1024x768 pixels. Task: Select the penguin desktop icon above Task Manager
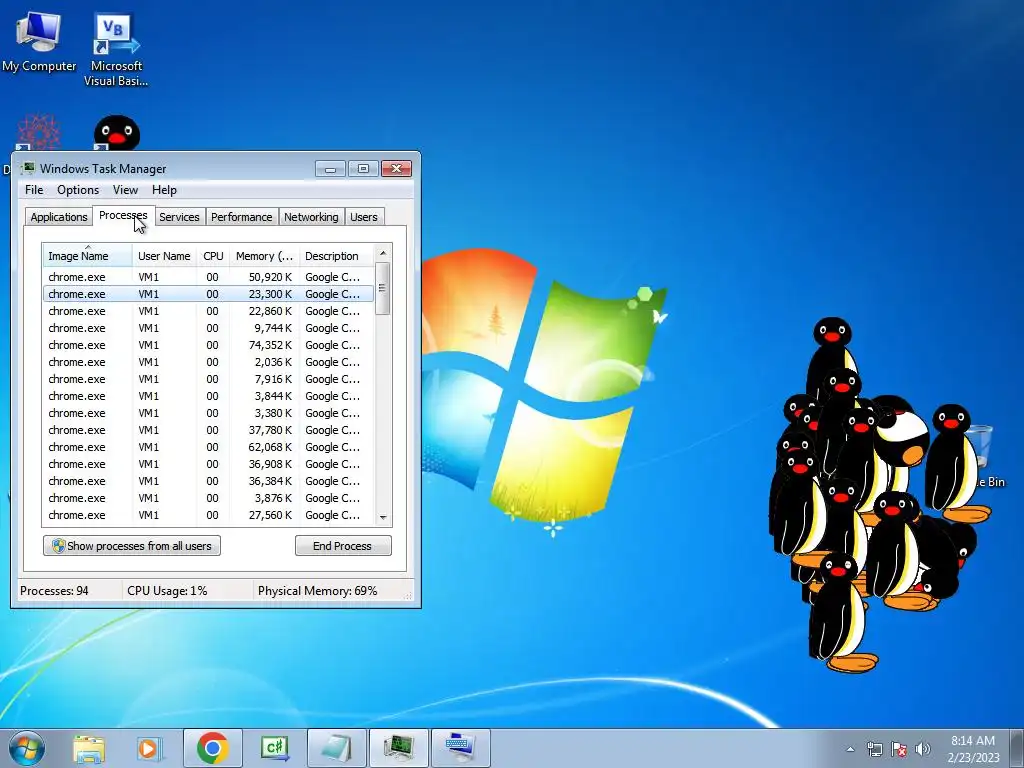click(x=117, y=133)
